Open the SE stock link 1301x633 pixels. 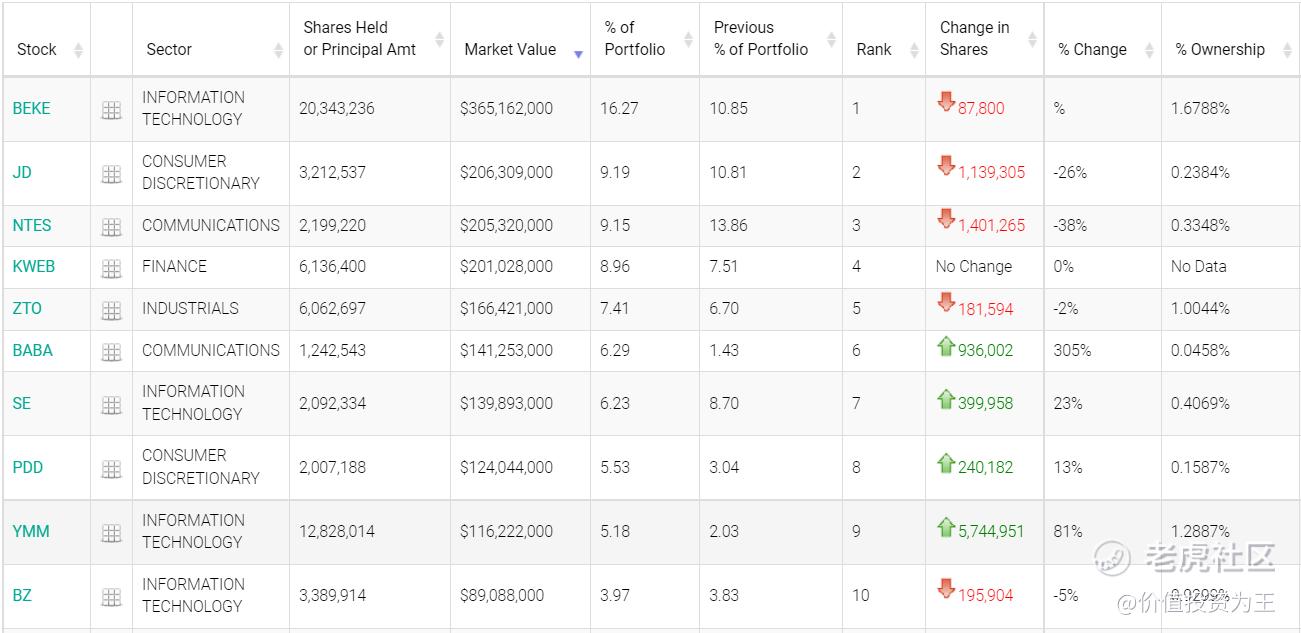point(22,403)
